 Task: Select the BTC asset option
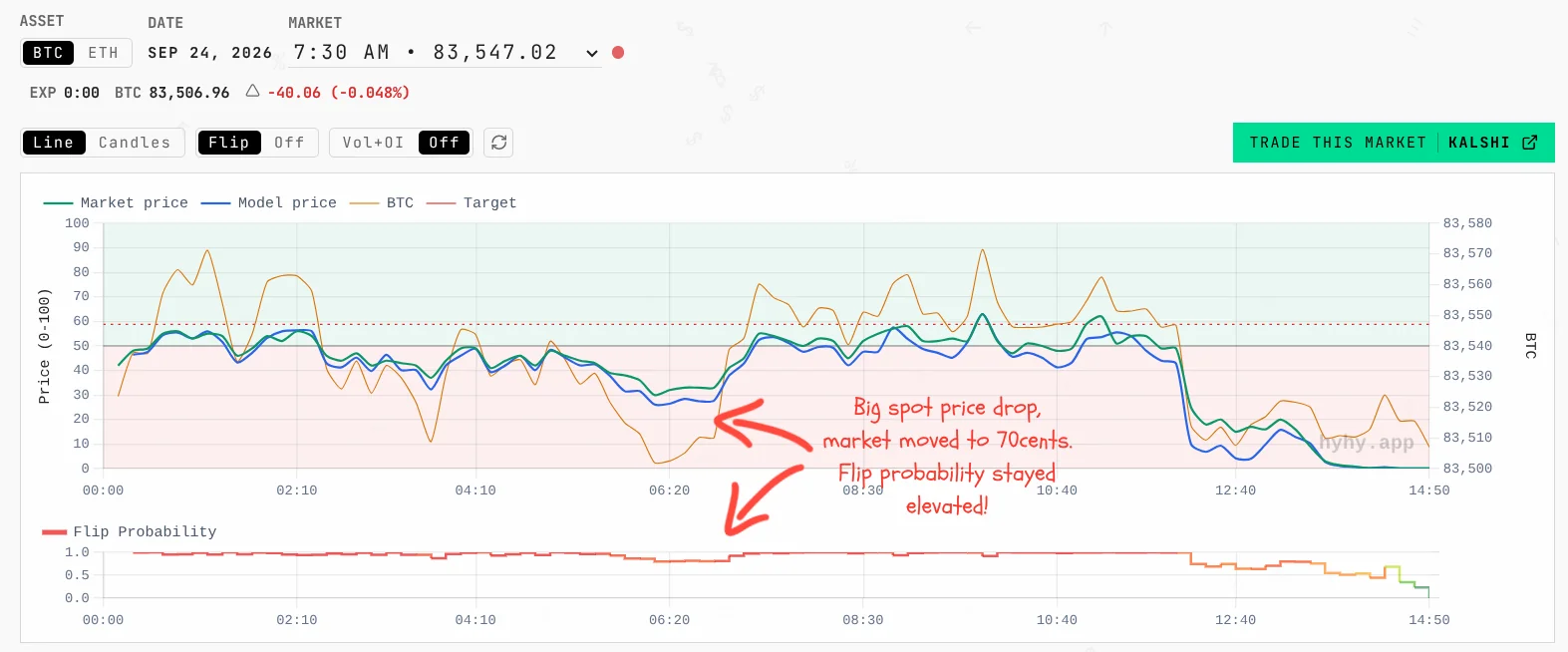(x=48, y=53)
